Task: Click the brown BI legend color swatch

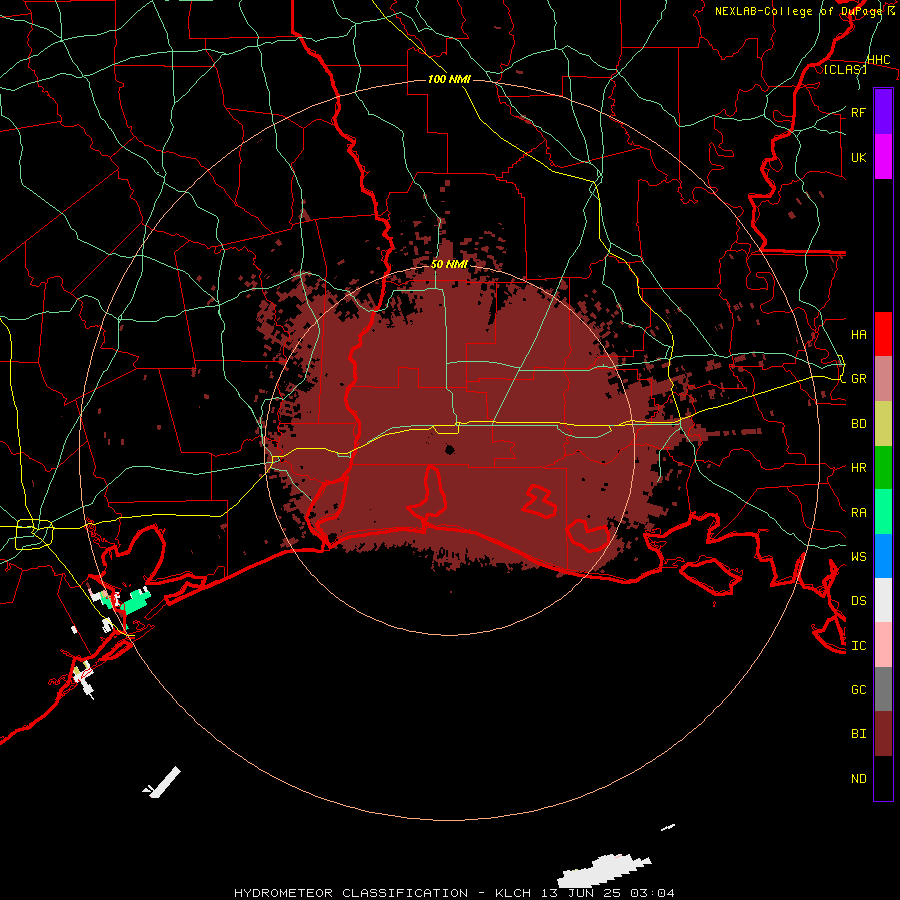Action: [x=883, y=734]
